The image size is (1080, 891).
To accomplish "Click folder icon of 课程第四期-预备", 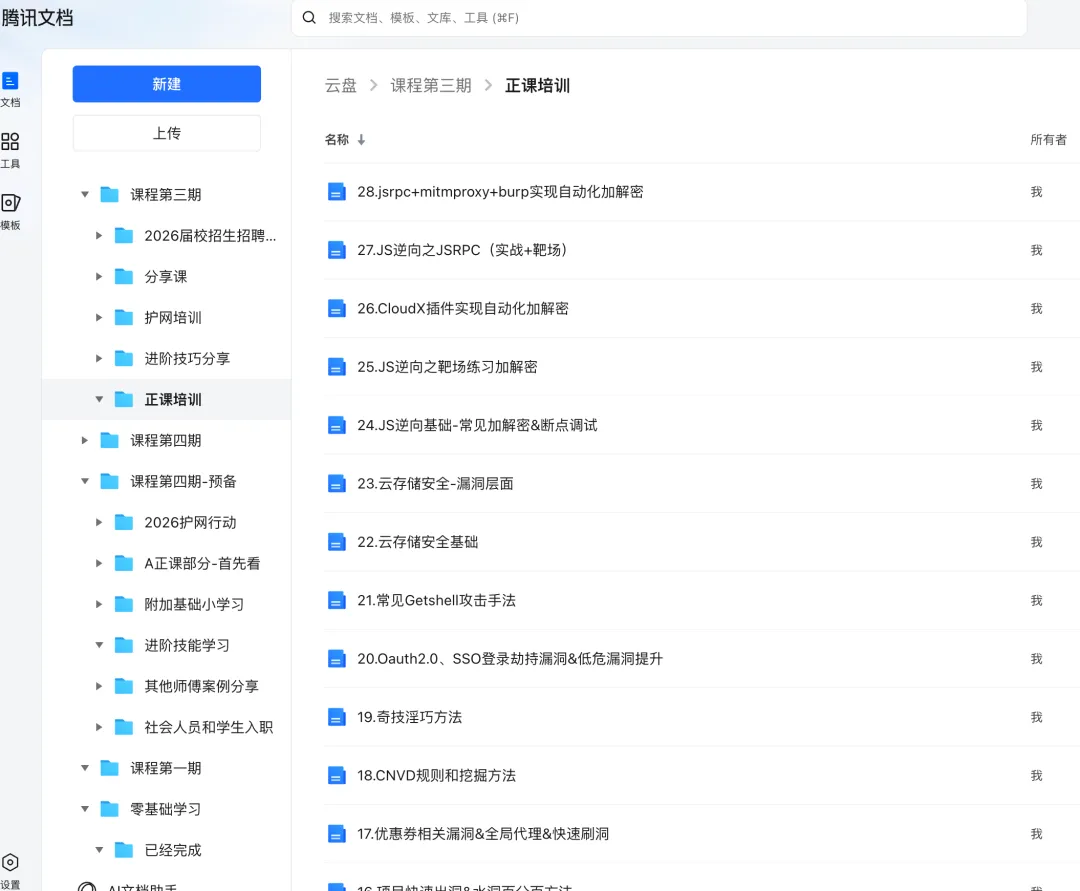I will click(110, 481).
